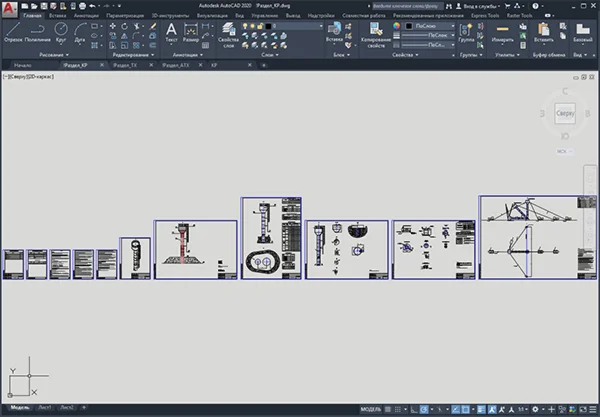Click the Вход в службы sign-in button
This screenshot has width=600, height=417.
tap(478, 6)
